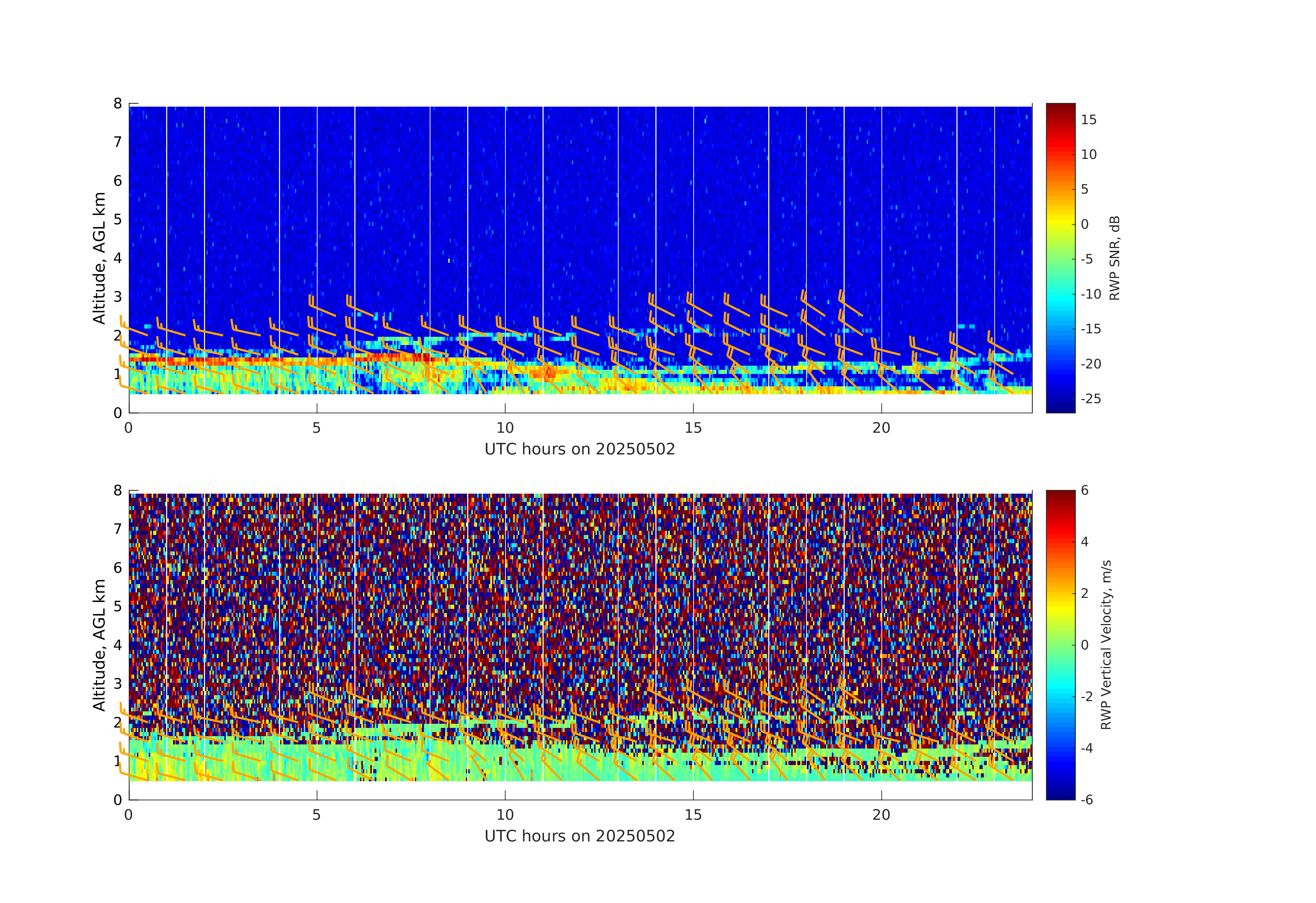Image resolution: width=1316 pixels, height=903 pixels.
Task: Click x-axis tick 20 on bottom plot
Action: pos(881,815)
